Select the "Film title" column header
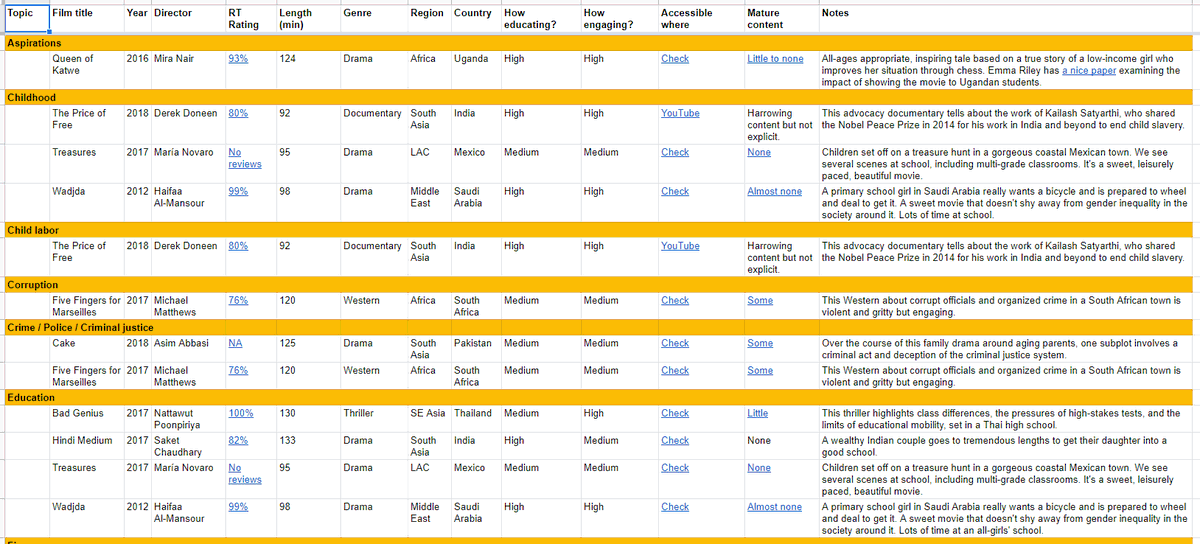This screenshot has width=1200, height=544. [x=86, y=19]
